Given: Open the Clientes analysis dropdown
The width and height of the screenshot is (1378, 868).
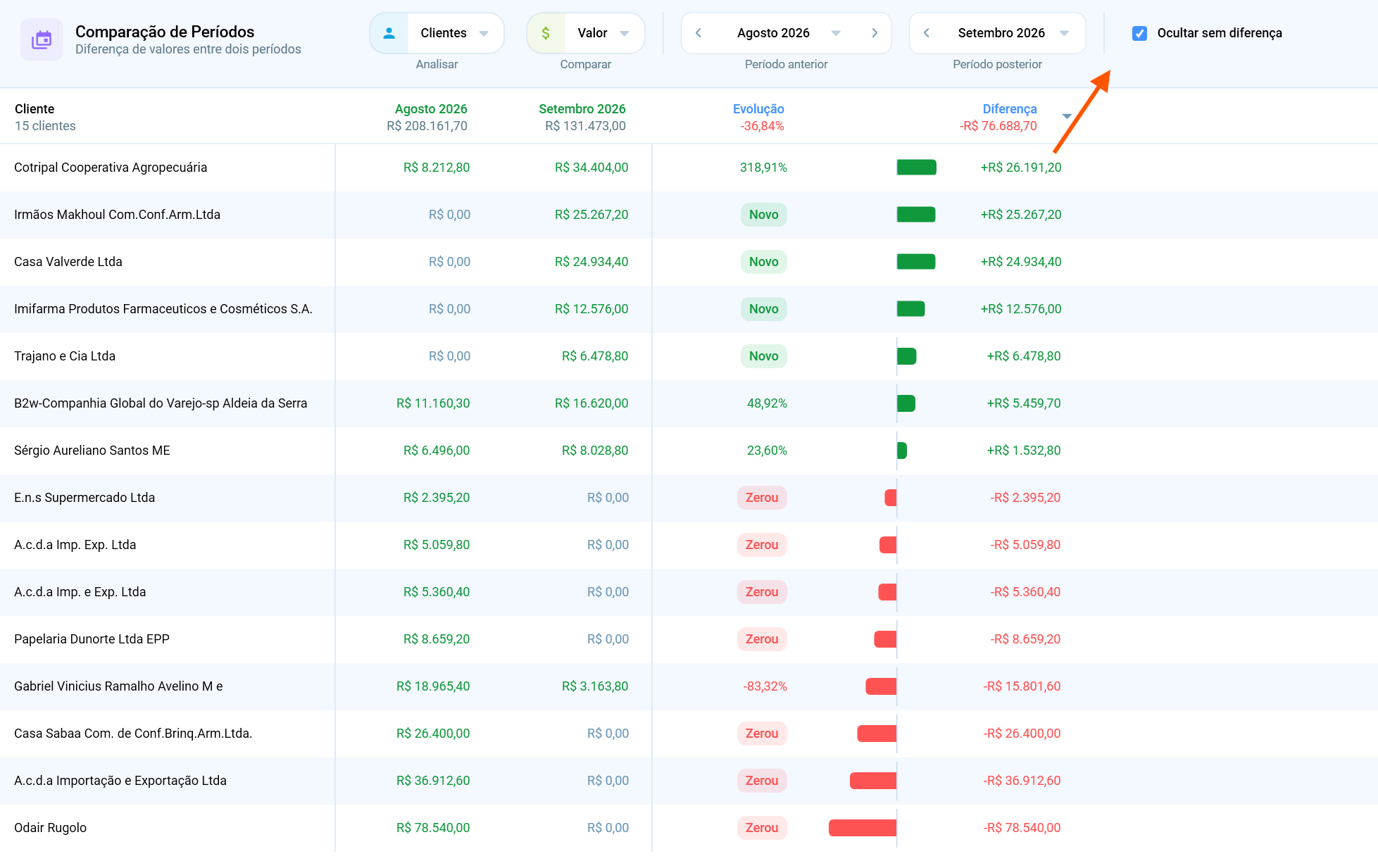Looking at the screenshot, I should pos(437,33).
